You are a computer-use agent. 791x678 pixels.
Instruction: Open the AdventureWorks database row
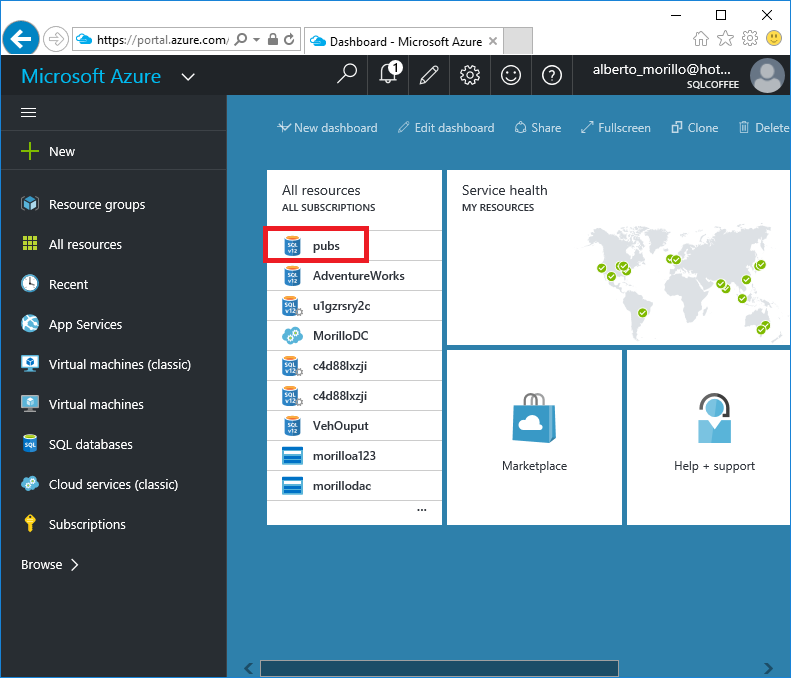pos(354,275)
